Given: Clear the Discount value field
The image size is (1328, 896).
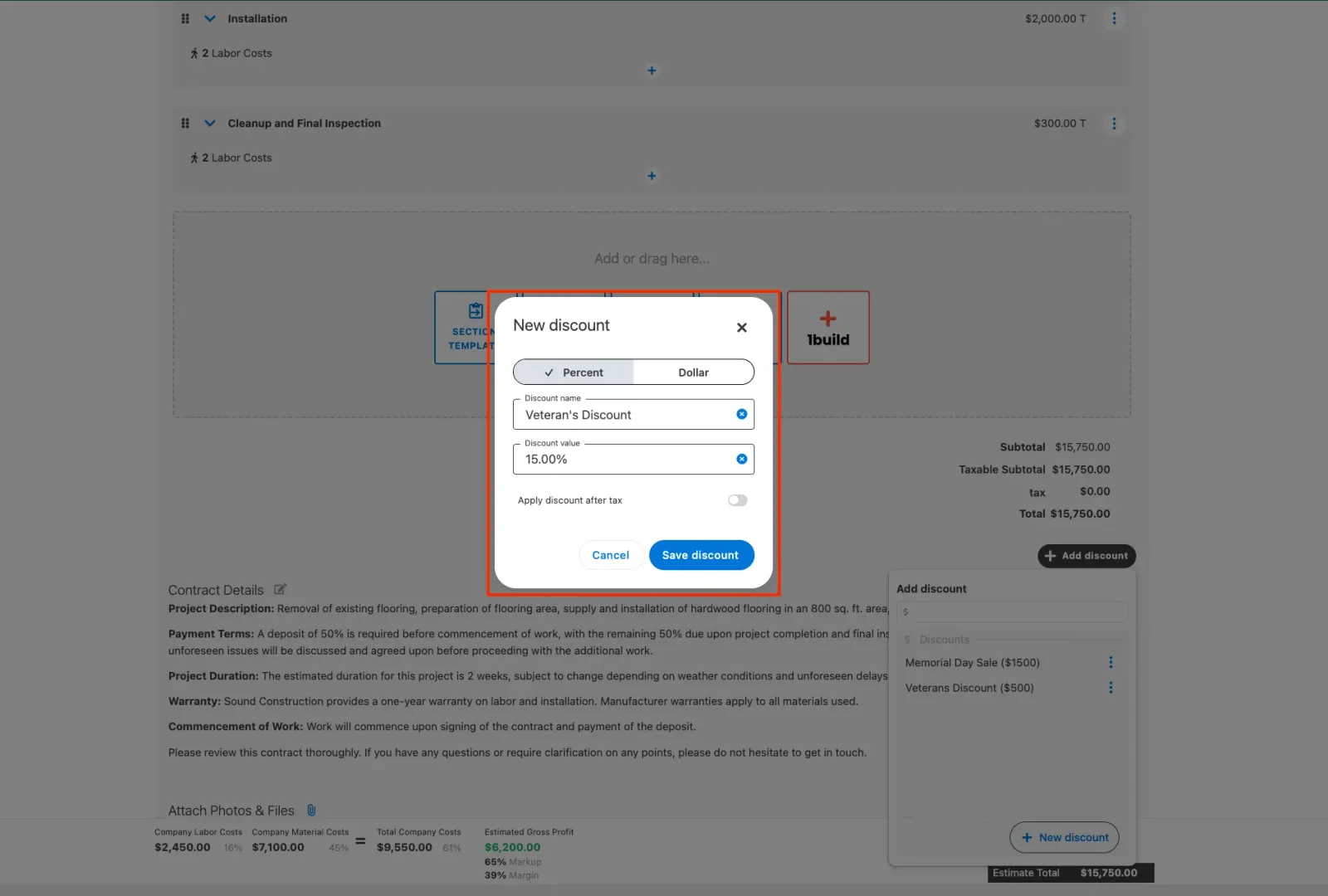Looking at the screenshot, I should click(x=741, y=459).
